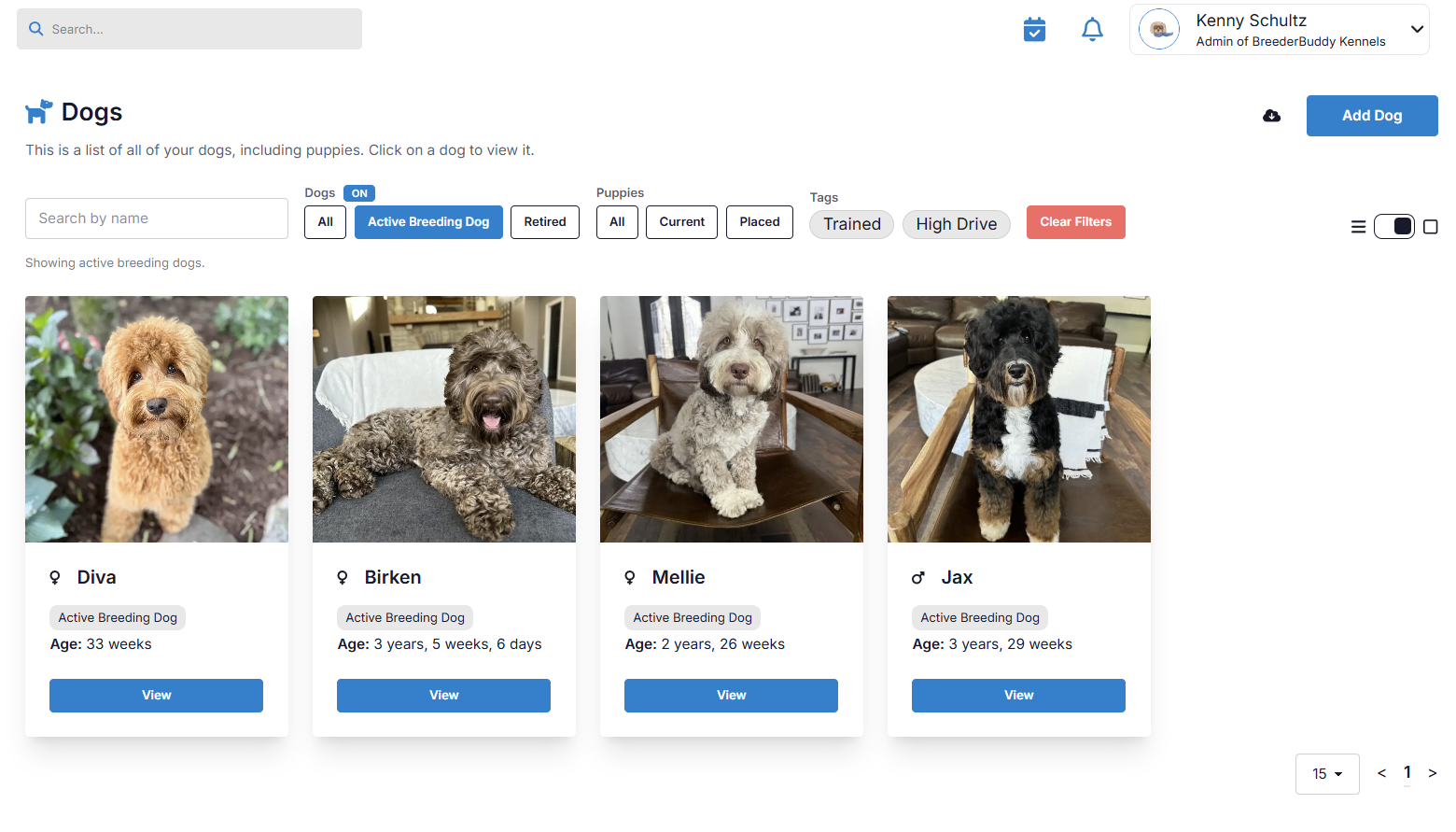The height and width of the screenshot is (832, 1456).
Task: Click 'Showing active breeding dogs.' text
Action: coord(115,263)
